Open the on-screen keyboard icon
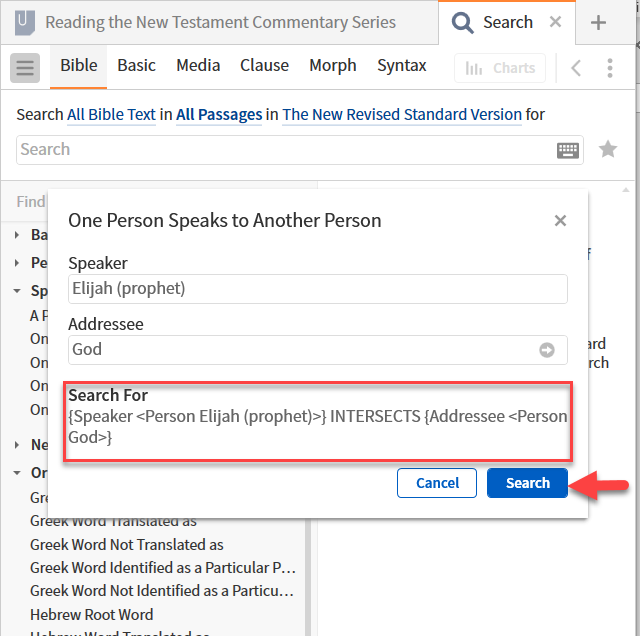 [x=568, y=150]
